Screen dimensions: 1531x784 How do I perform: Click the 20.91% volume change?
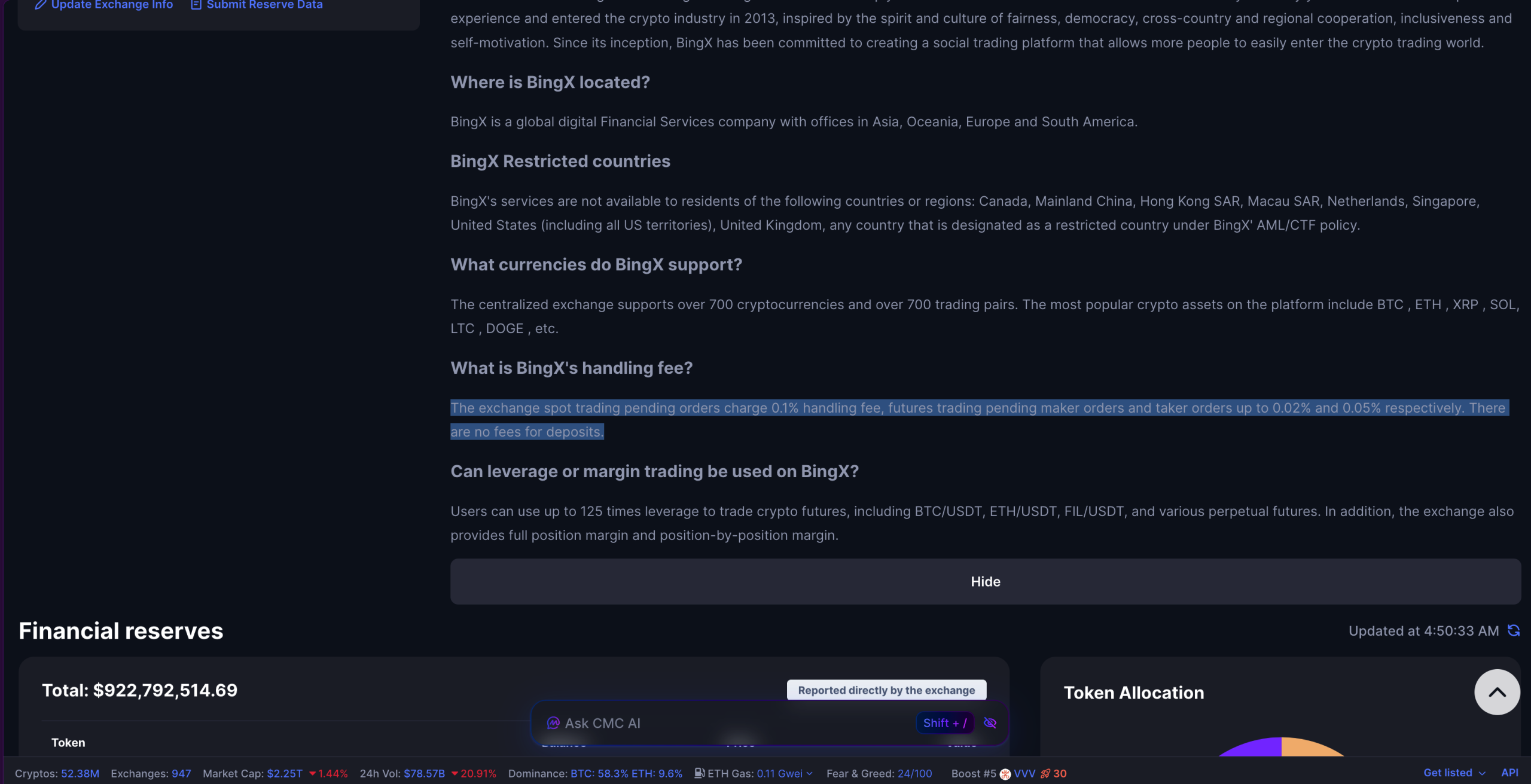474,773
